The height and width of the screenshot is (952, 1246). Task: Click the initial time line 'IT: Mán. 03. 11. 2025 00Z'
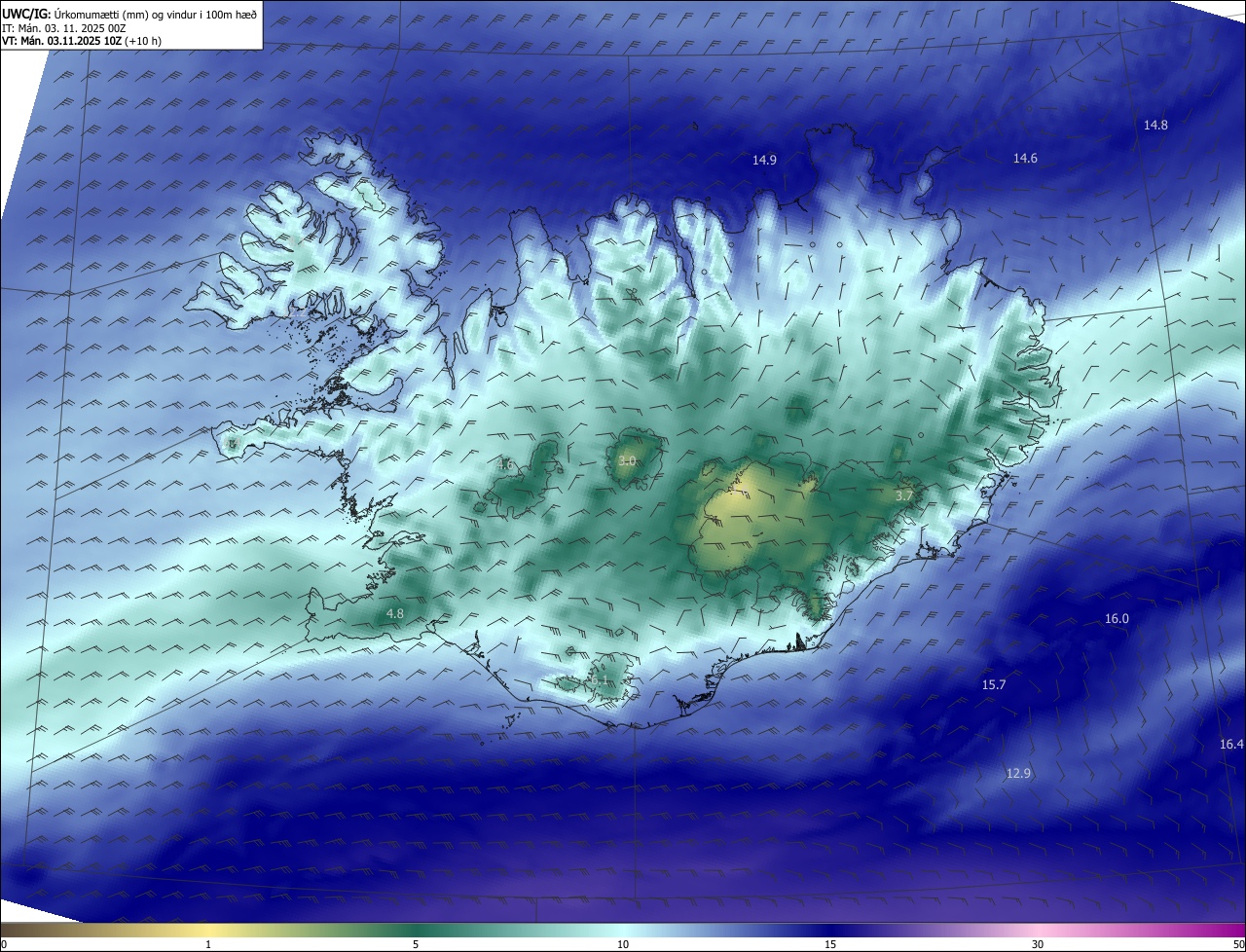pos(64,28)
